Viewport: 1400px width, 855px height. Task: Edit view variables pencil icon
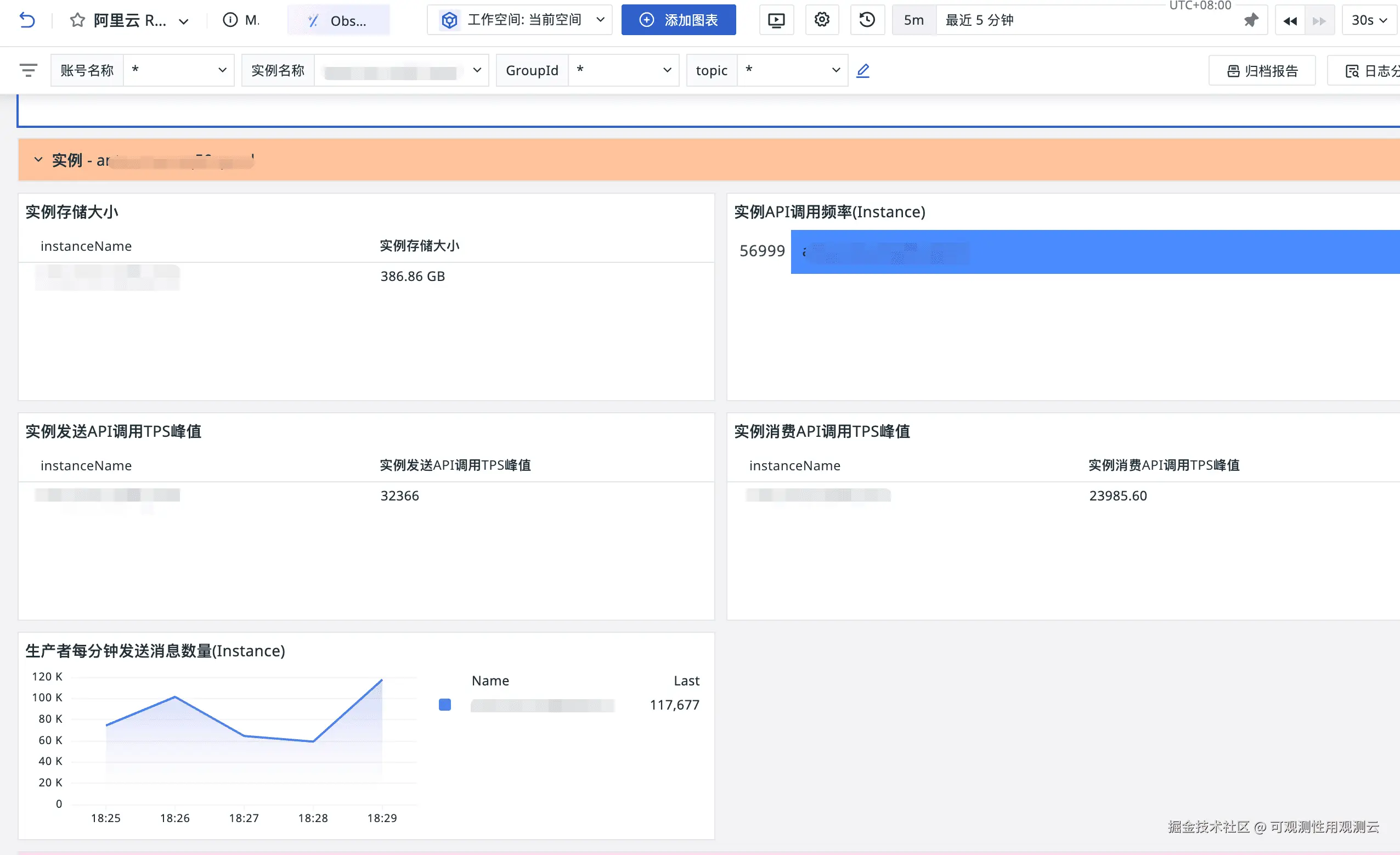(x=862, y=70)
